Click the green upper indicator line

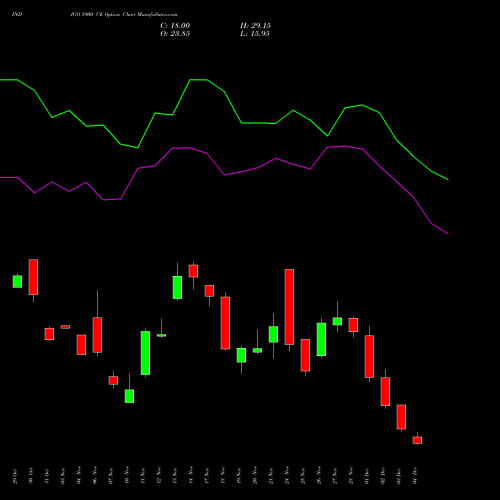click(x=242, y=123)
